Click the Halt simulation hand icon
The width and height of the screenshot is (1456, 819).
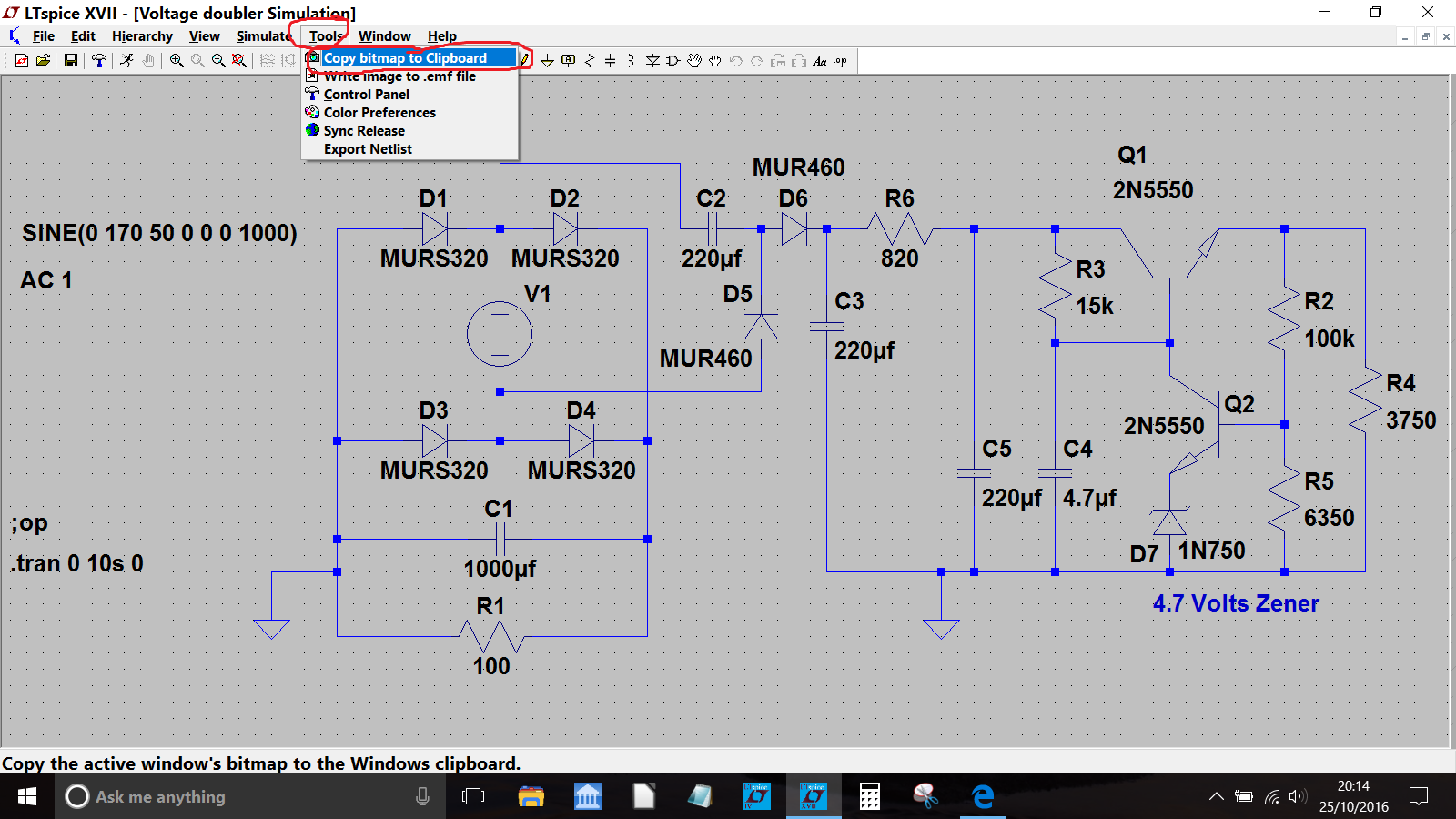click(147, 61)
